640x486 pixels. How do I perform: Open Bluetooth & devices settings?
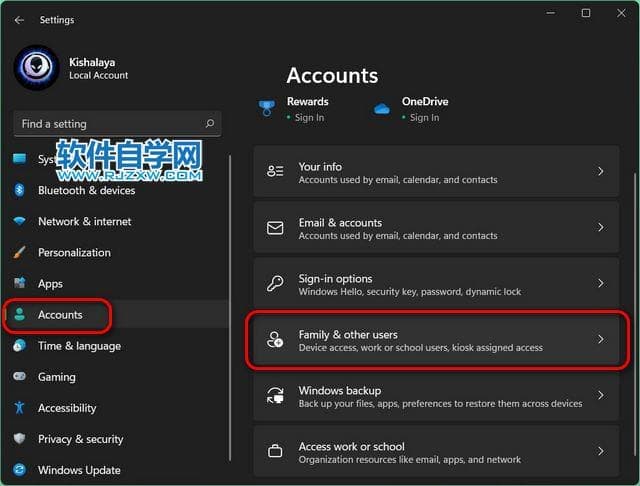(x=86, y=190)
